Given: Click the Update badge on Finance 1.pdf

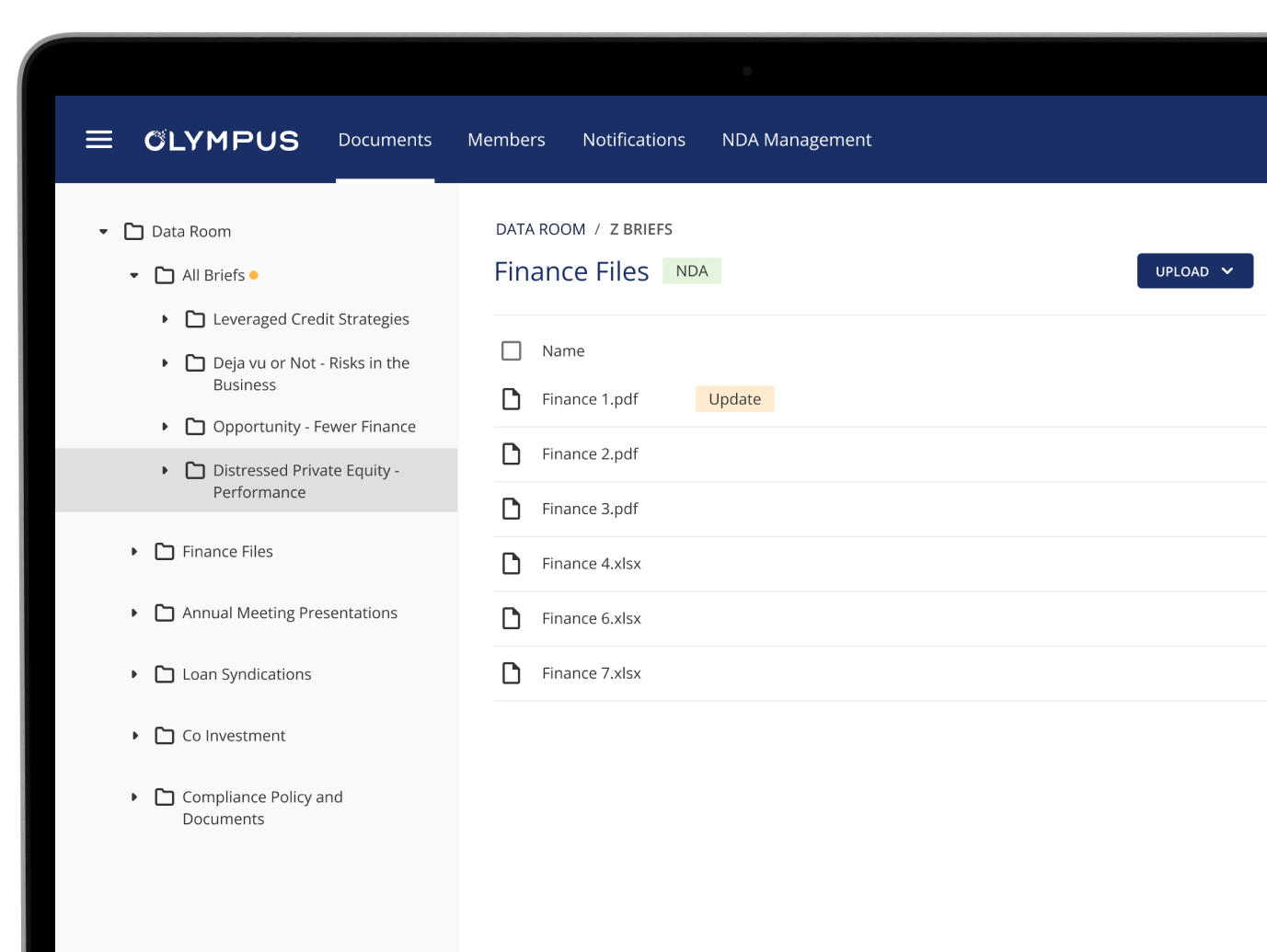Looking at the screenshot, I should [734, 399].
